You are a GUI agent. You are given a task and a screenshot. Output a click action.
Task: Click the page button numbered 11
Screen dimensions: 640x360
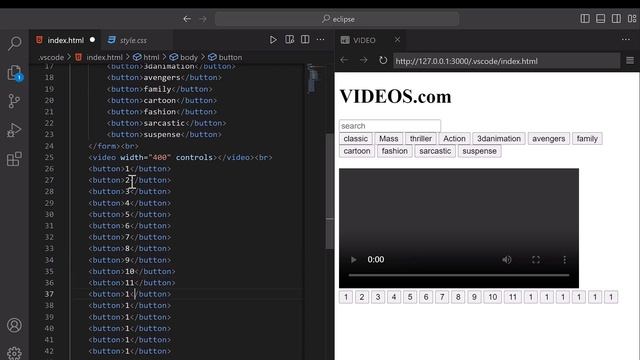pyautogui.click(x=513, y=297)
